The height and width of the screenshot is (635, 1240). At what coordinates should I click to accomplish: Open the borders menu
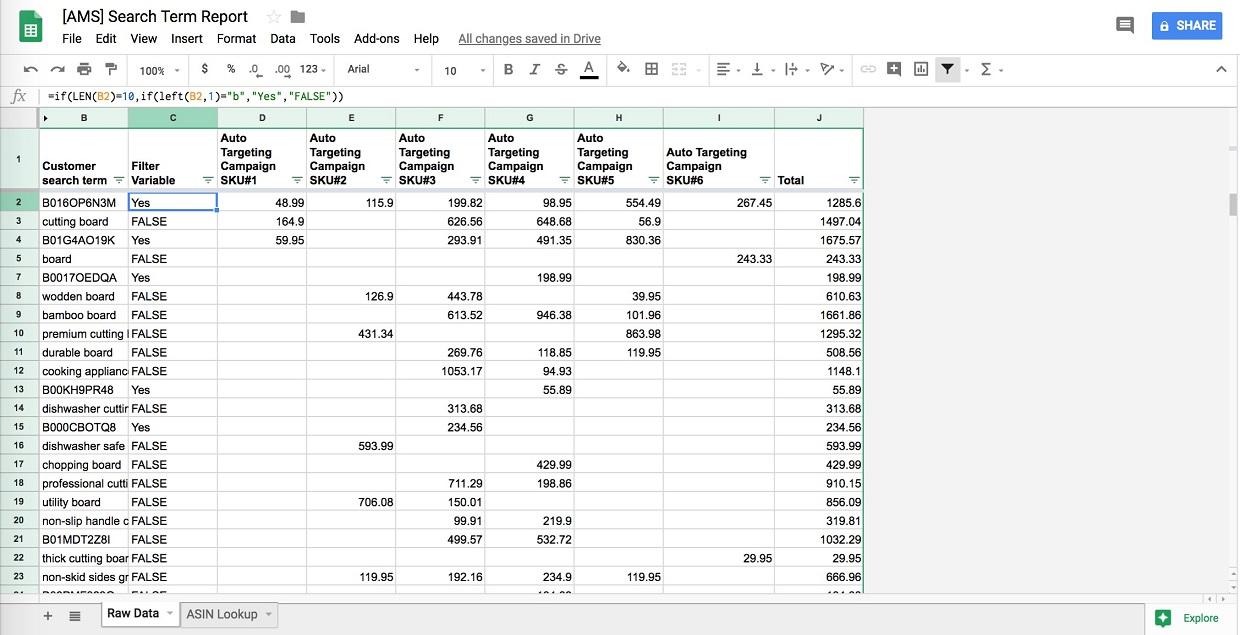(651, 69)
